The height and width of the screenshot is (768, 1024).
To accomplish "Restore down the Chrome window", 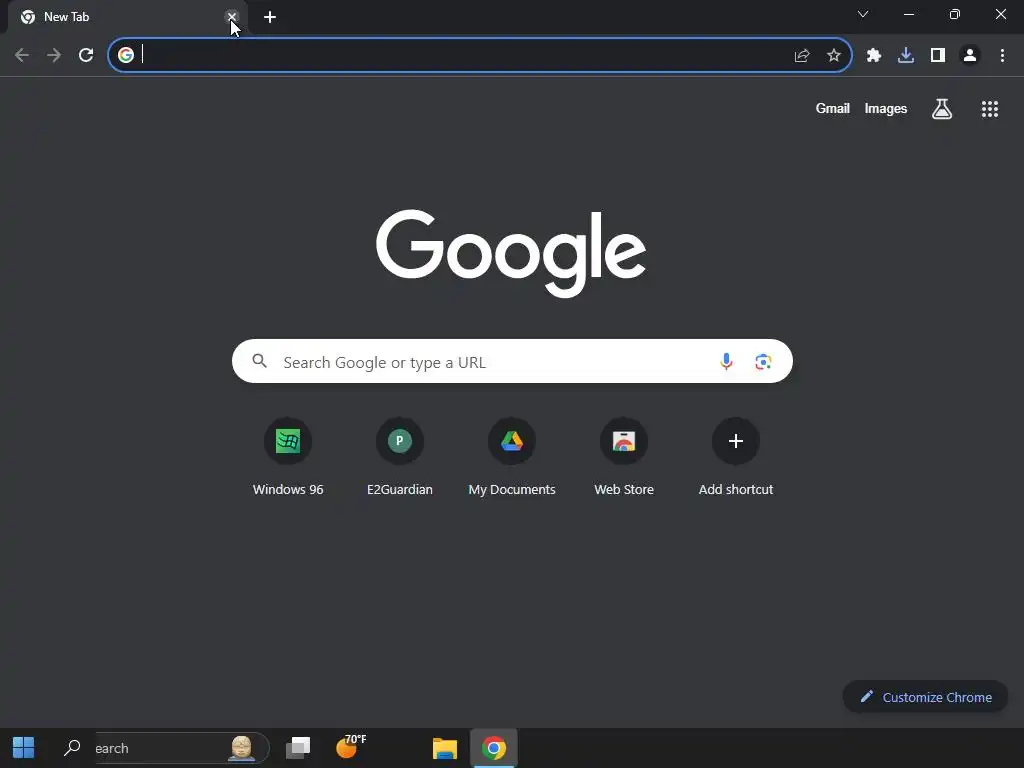I will tap(955, 14).
